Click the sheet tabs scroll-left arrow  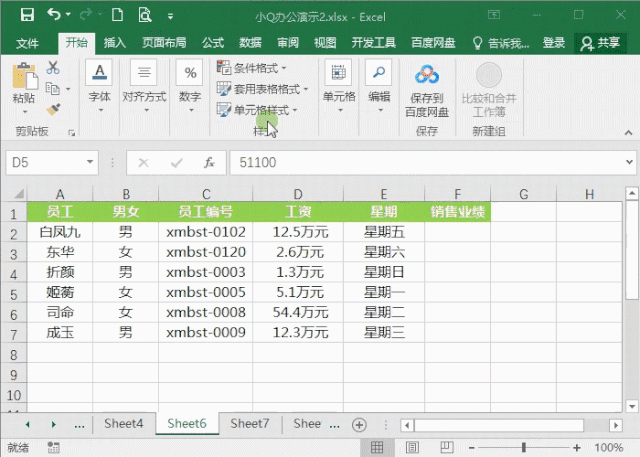point(28,425)
